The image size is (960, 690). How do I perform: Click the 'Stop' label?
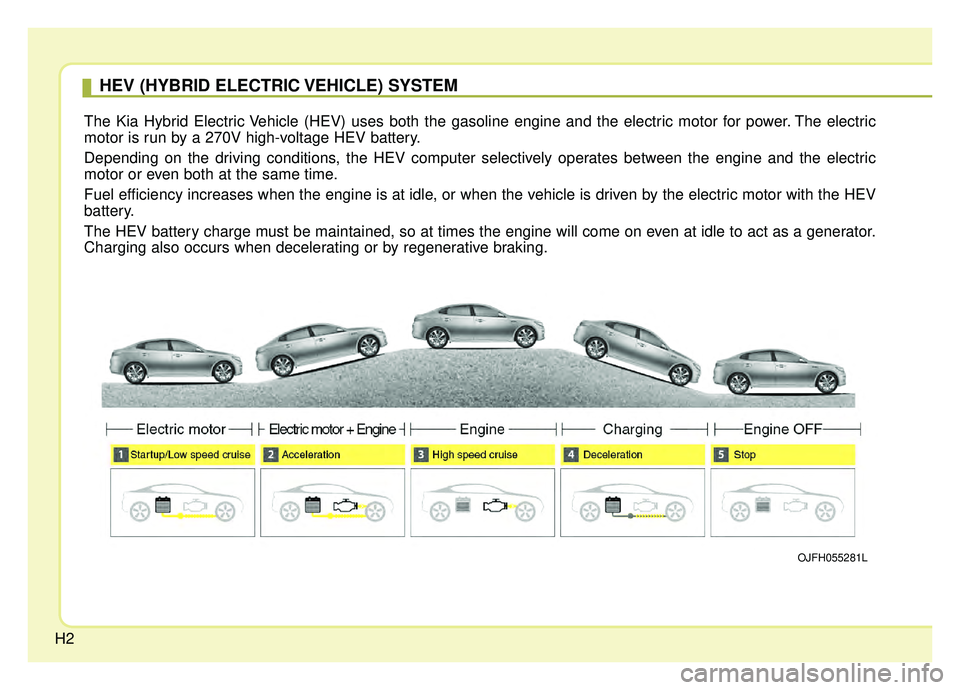744,455
